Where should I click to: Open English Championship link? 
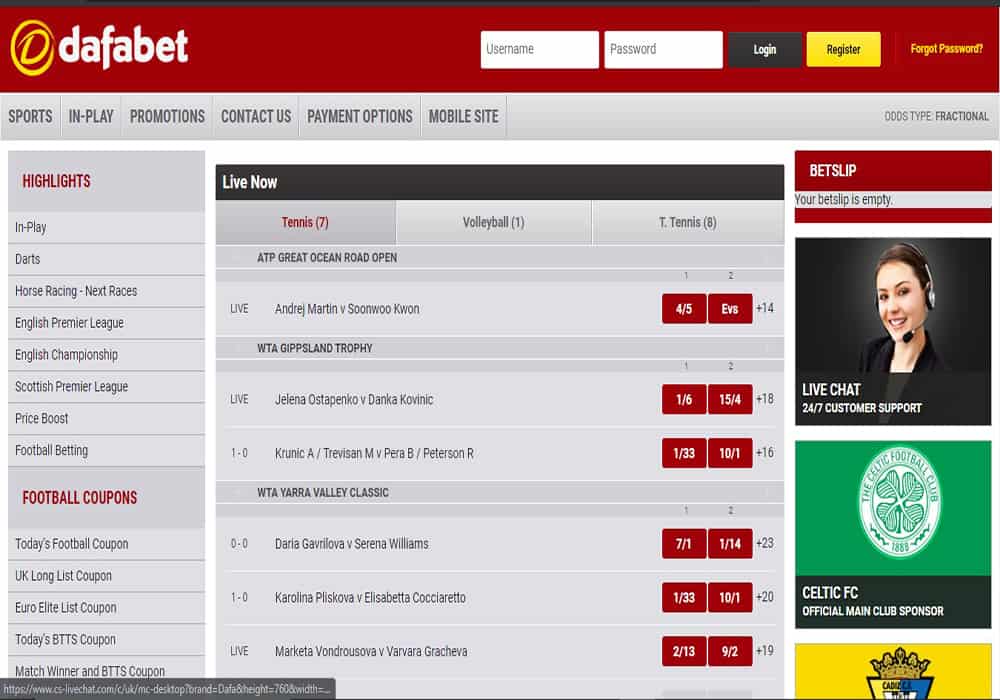(x=107, y=354)
